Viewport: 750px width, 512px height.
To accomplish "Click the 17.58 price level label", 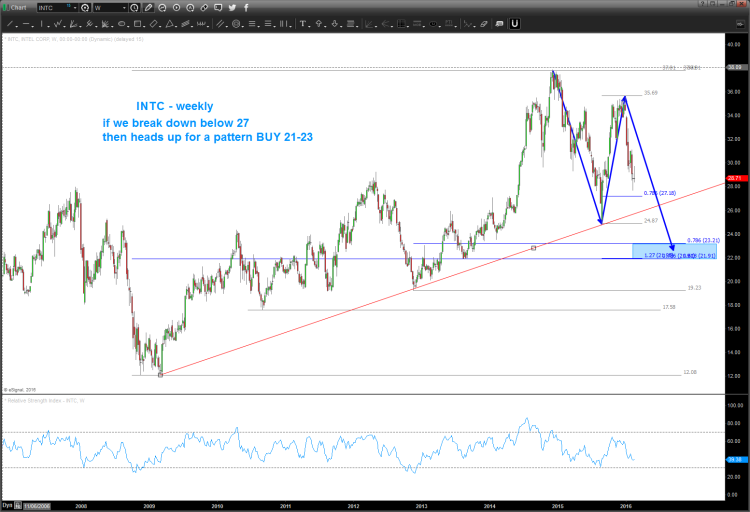I will coord(669,307).
